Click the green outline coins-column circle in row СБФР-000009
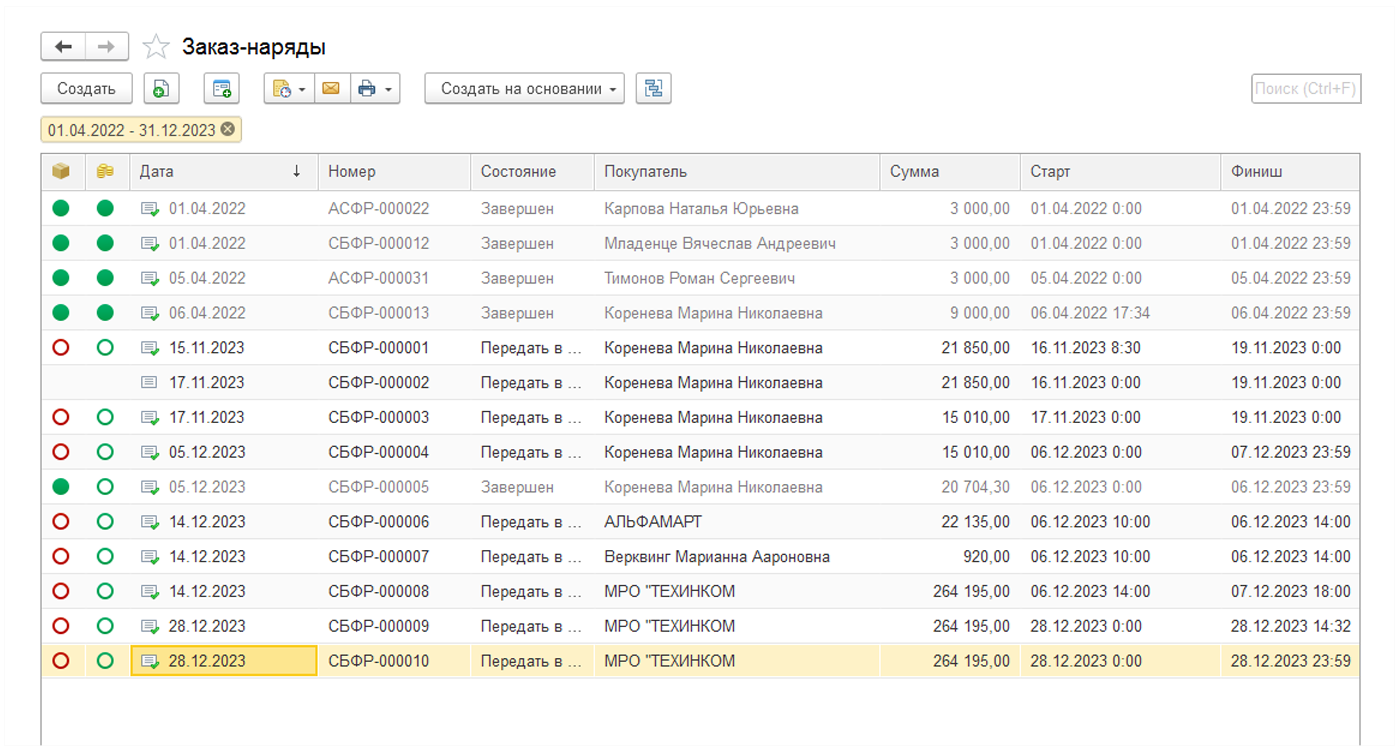Screen dimensions: 1400x750 pos(105,626)
